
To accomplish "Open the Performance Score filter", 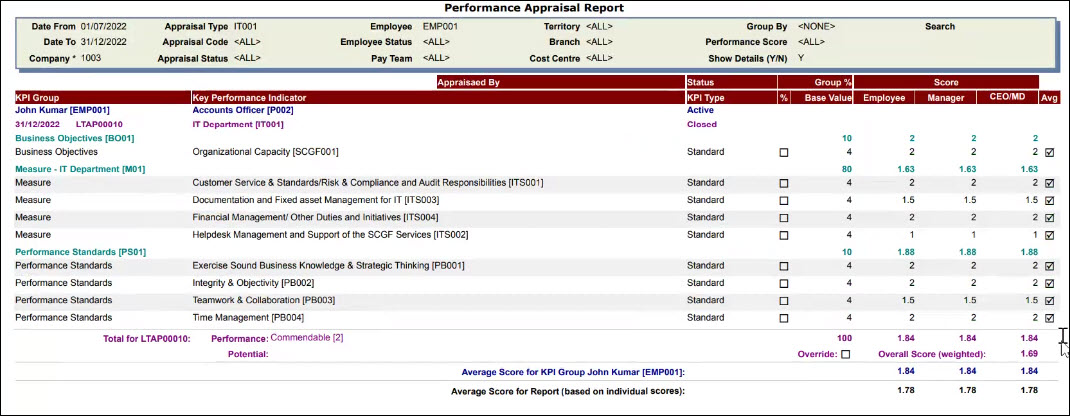I will tap(811, 42).
